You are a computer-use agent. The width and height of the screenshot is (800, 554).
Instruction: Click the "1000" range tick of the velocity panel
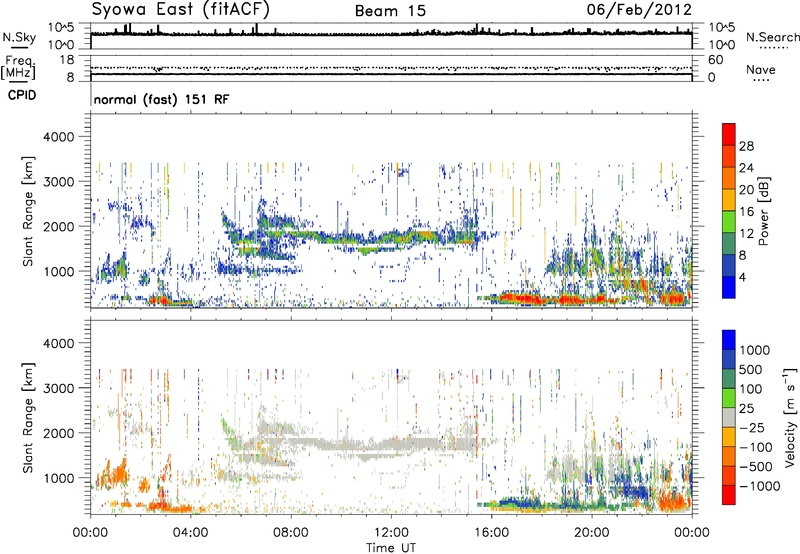[59, 478]
